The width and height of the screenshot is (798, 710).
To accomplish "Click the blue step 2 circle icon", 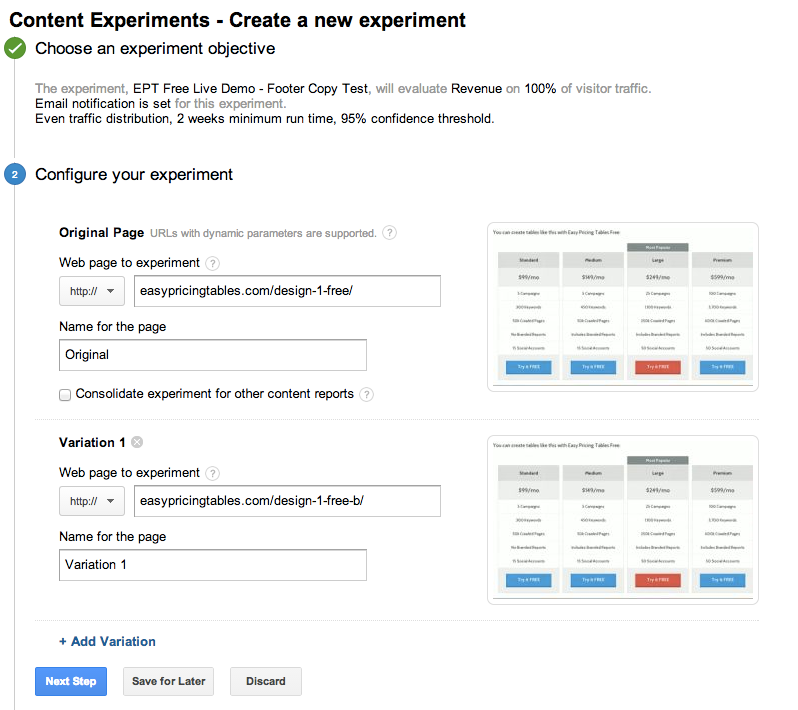I will pos(15,175).
